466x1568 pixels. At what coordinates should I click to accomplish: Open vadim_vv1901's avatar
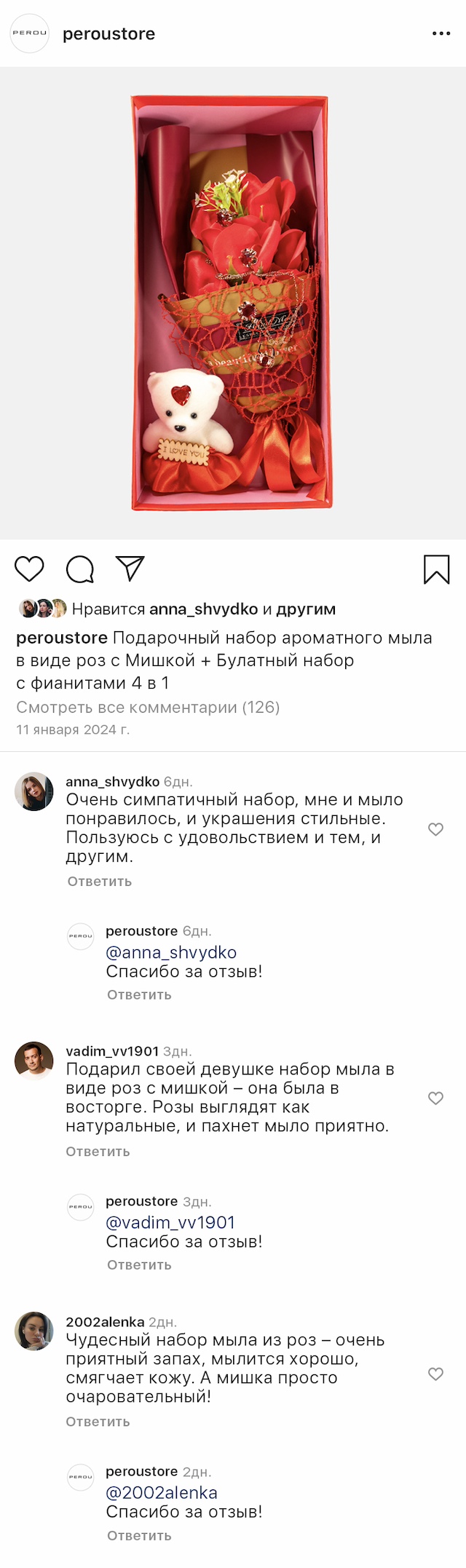(34, 1061)
